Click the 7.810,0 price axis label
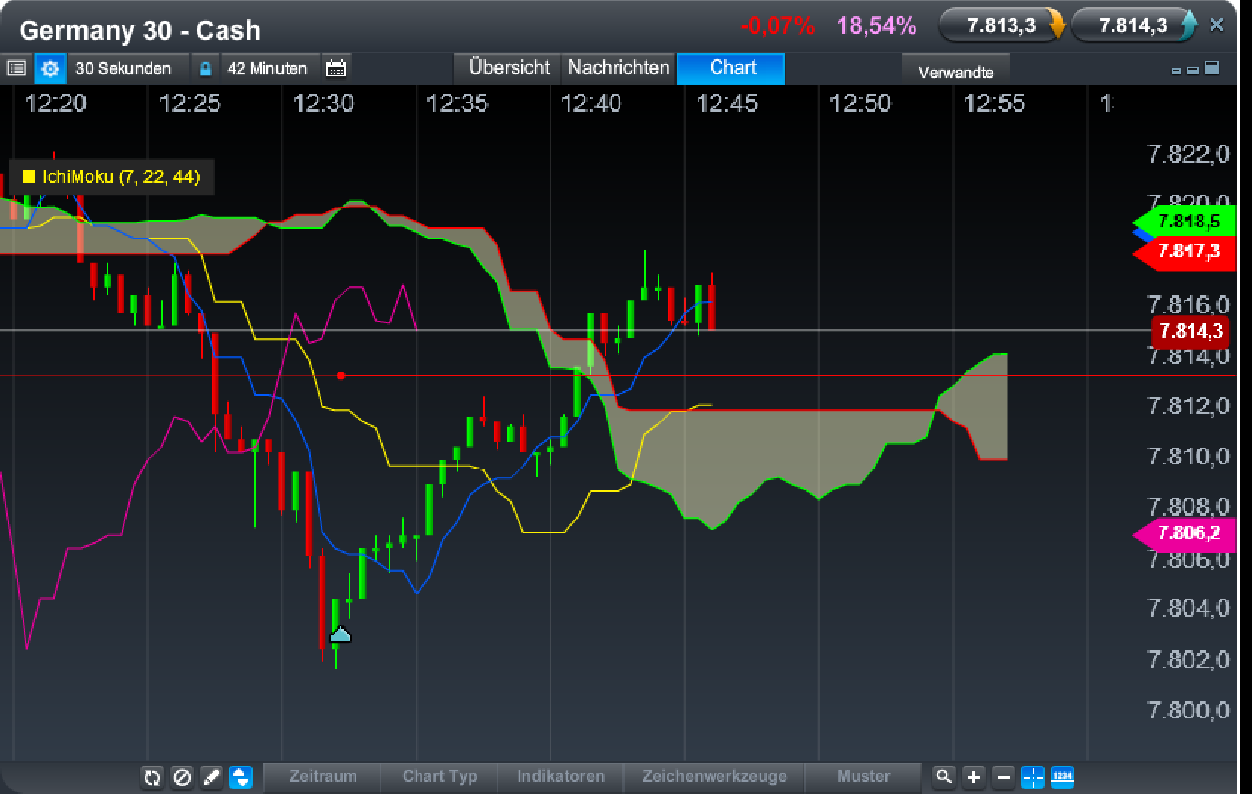 point(1188,457)
